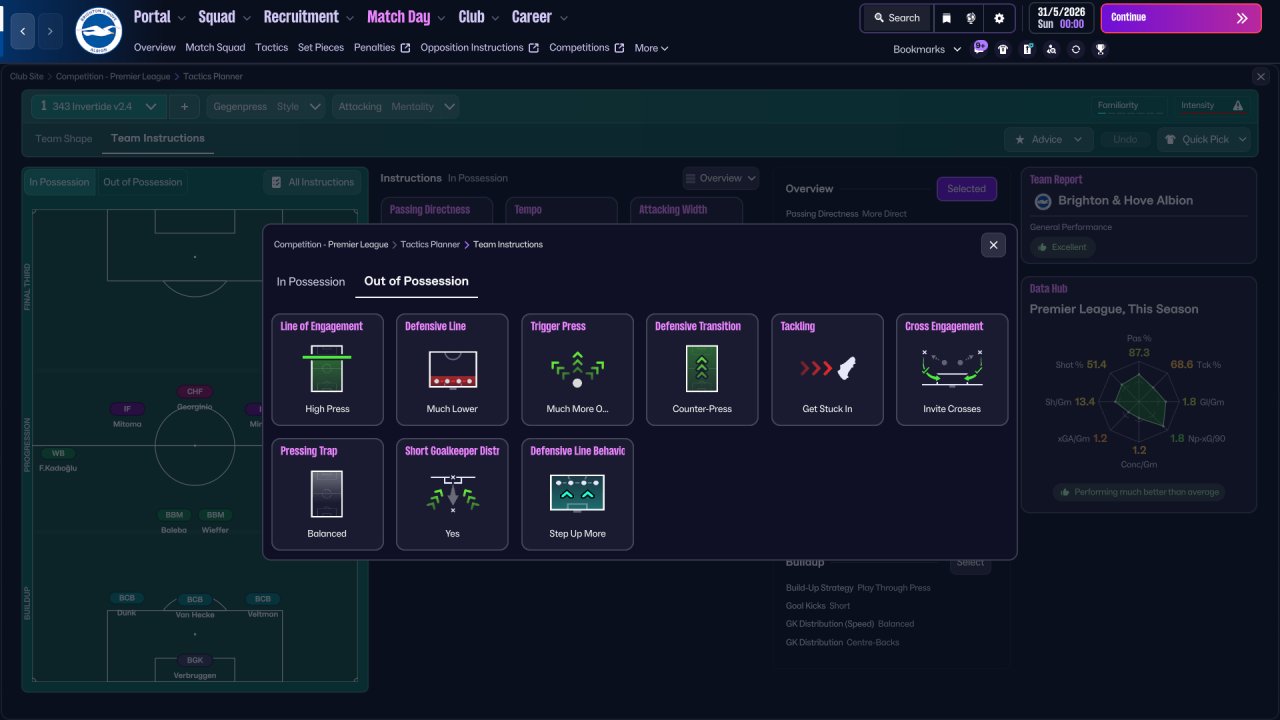Click the trophy shortcut icon
The height and width of the screenshot is (720, 1280).
click(1100, 49)
